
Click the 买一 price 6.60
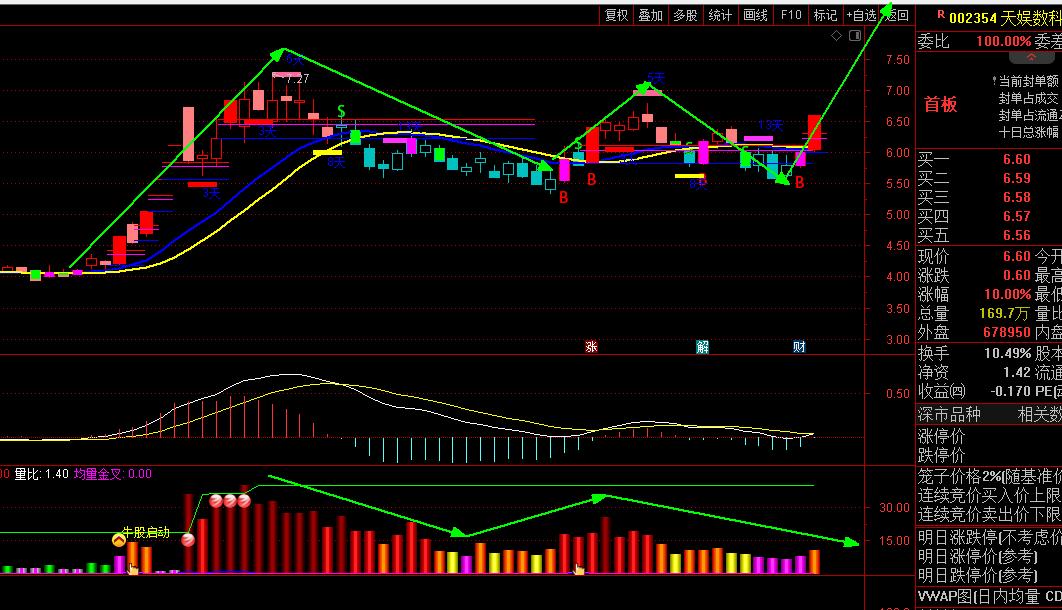click(1017, 159)
